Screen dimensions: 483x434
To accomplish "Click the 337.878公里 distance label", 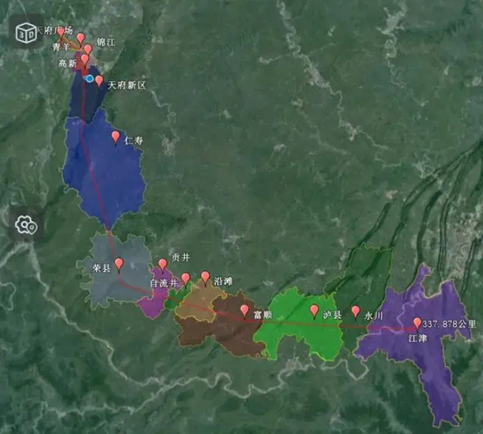I will [449, 324].
